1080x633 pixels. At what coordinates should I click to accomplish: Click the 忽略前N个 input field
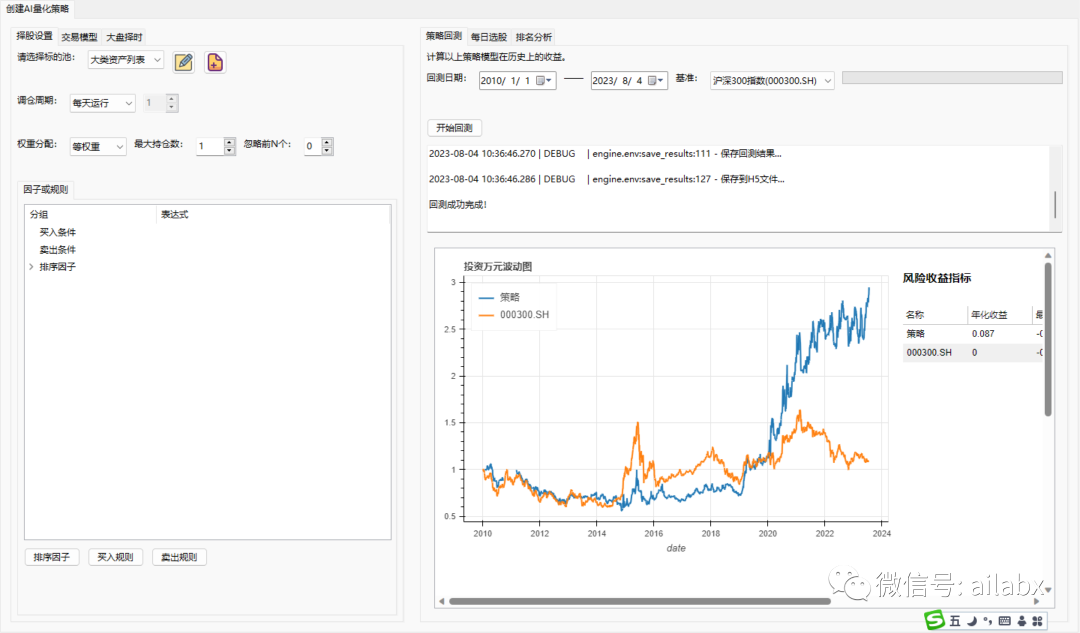coord(313,146)
